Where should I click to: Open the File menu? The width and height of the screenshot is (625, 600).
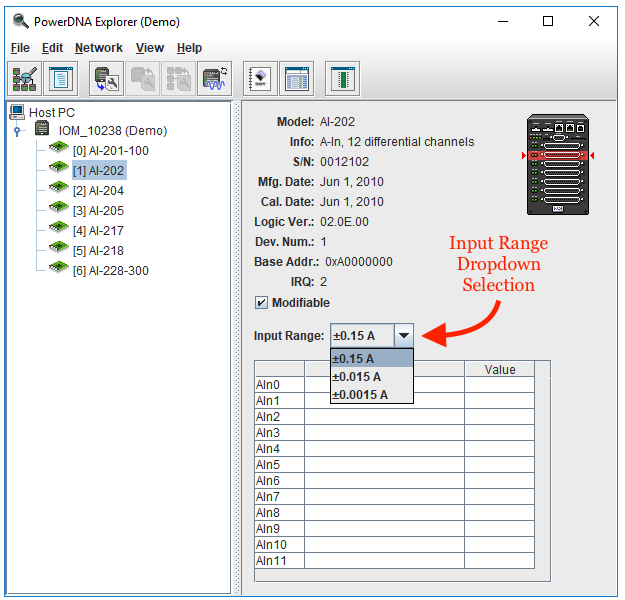(20, 48)
